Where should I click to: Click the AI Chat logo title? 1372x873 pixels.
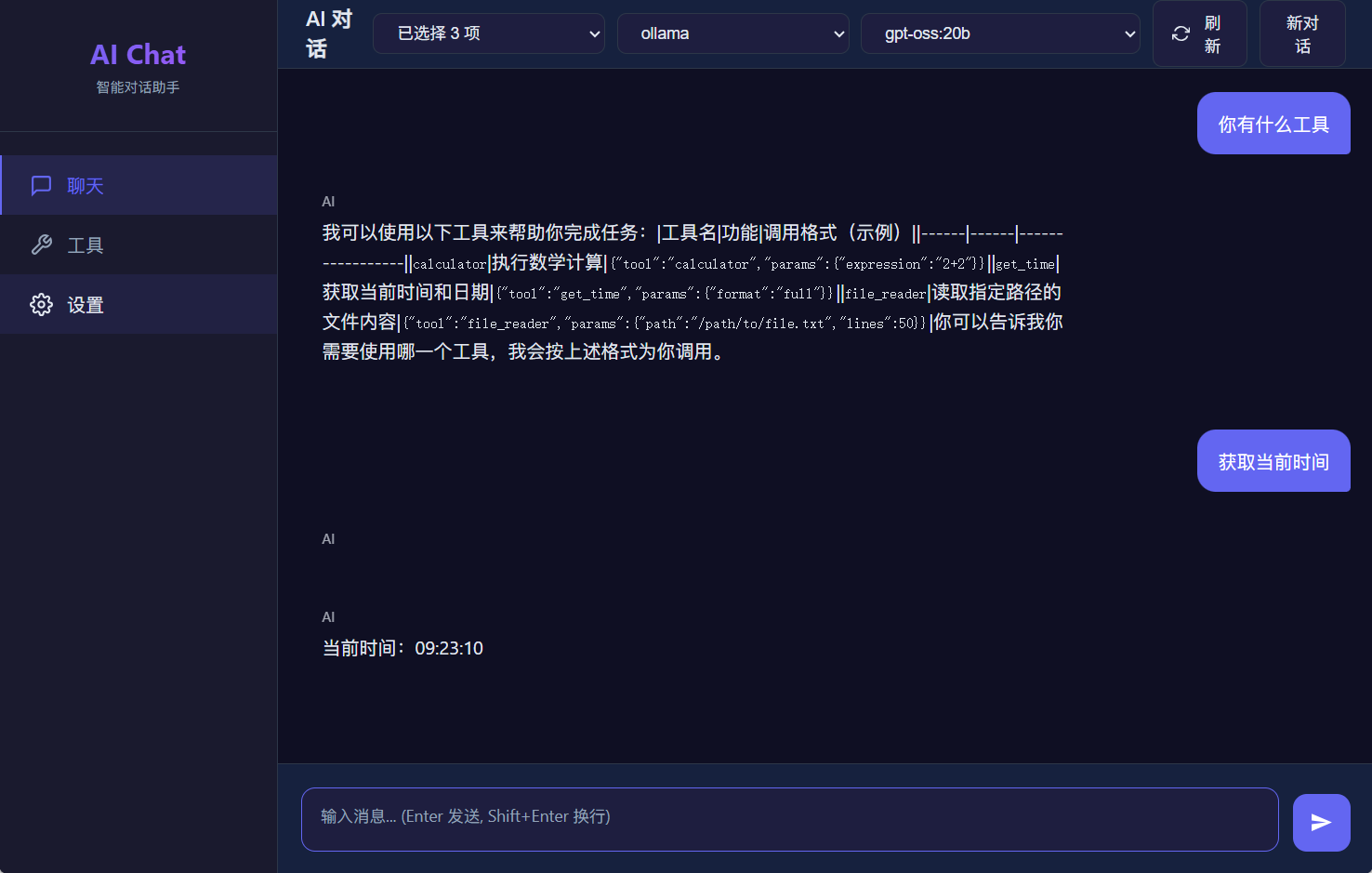pos(138,55)
